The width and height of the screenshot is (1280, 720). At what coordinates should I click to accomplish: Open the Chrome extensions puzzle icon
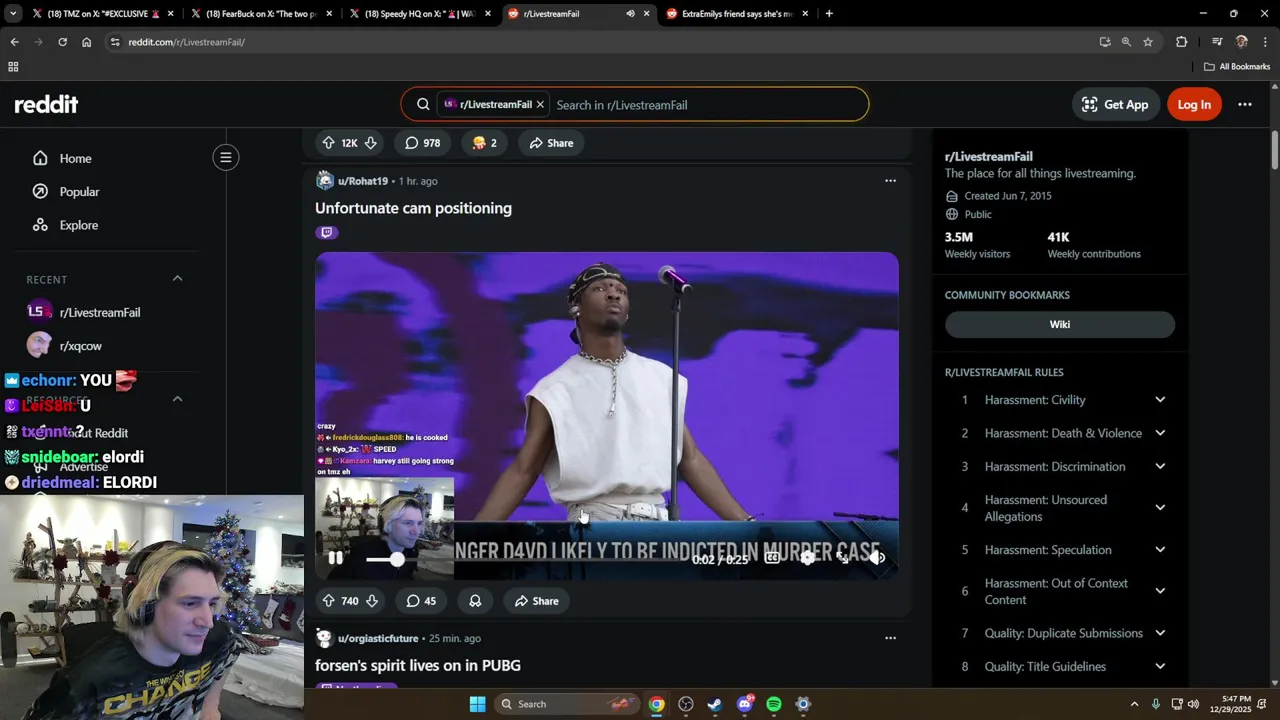pos(1181,42)
